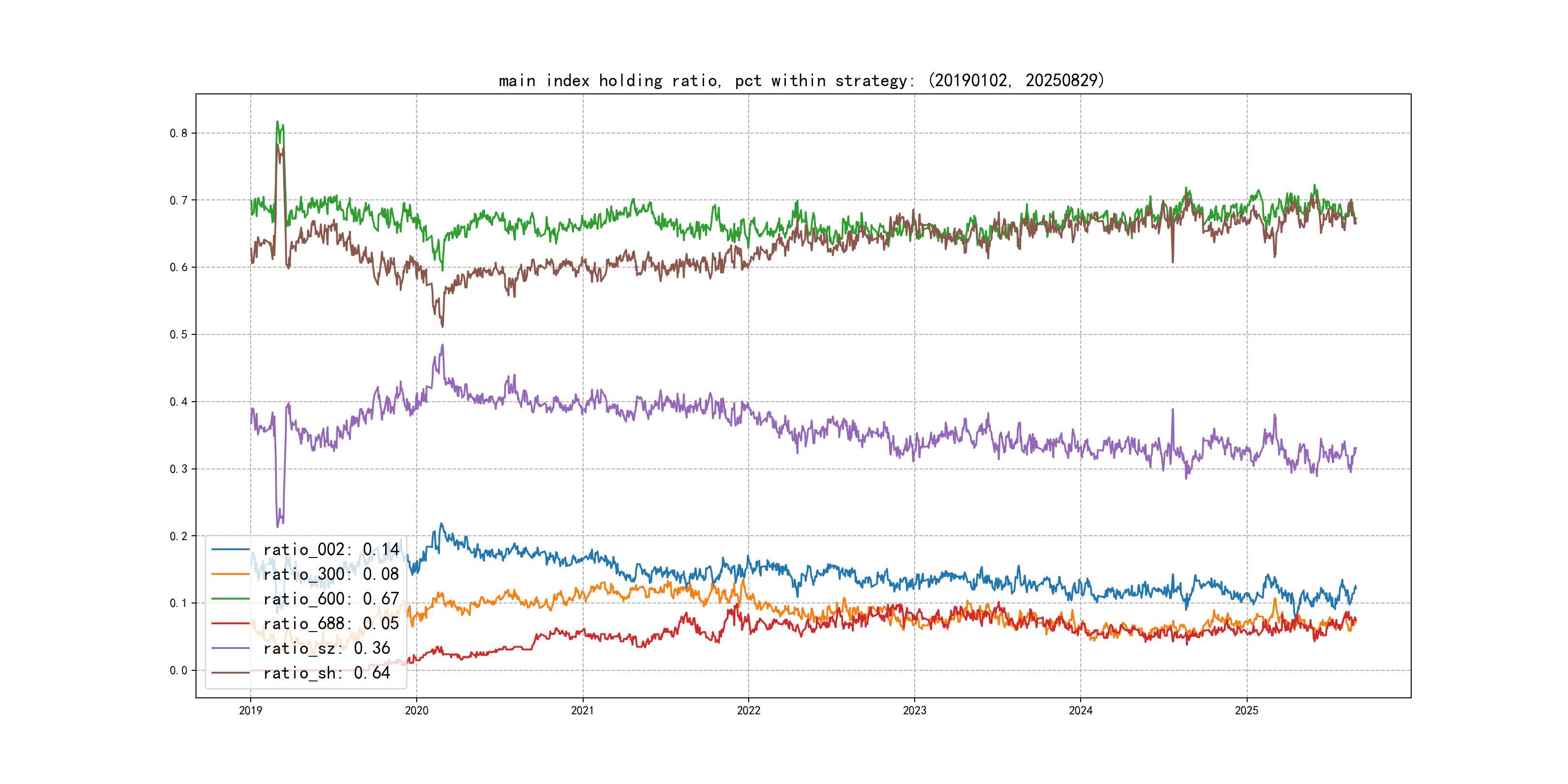Select legend label 'ratio_600: 0.67'
Image resolution: width=1568 pixels, height=784 pixels.
point(331,599)
